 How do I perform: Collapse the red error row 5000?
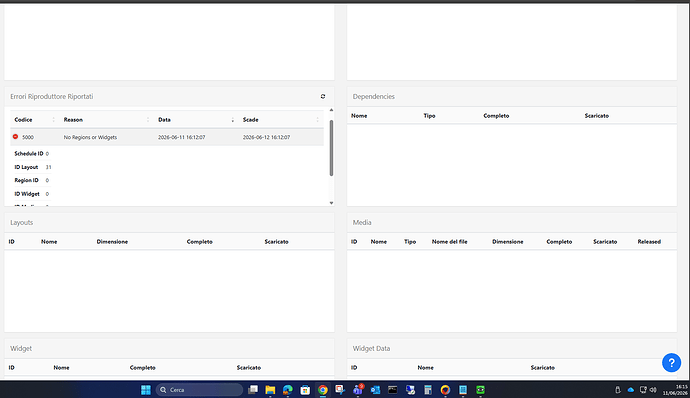click(x=15, y=137)
